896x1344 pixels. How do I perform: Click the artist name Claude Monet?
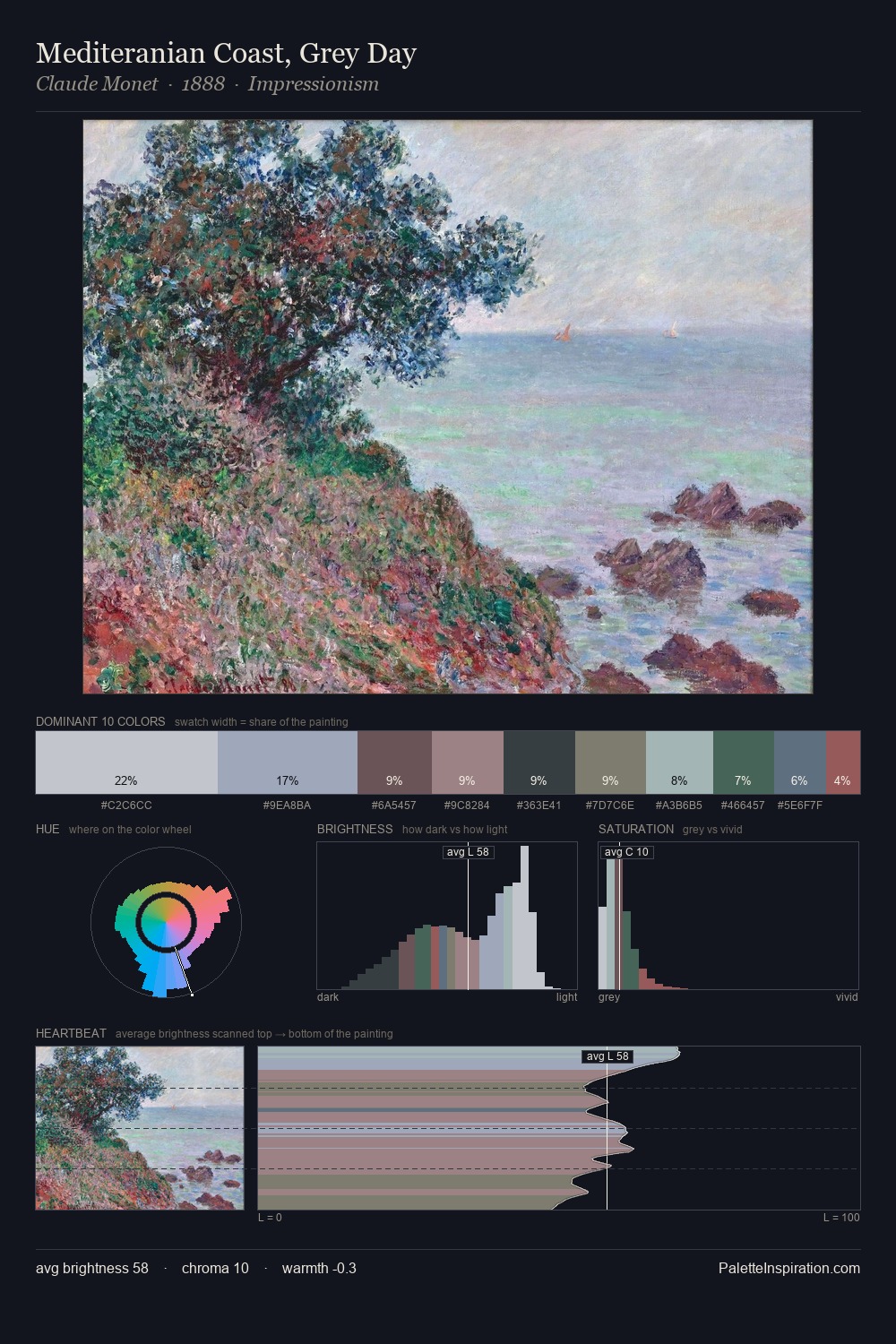pyautogui.click(x=97, y=84)
